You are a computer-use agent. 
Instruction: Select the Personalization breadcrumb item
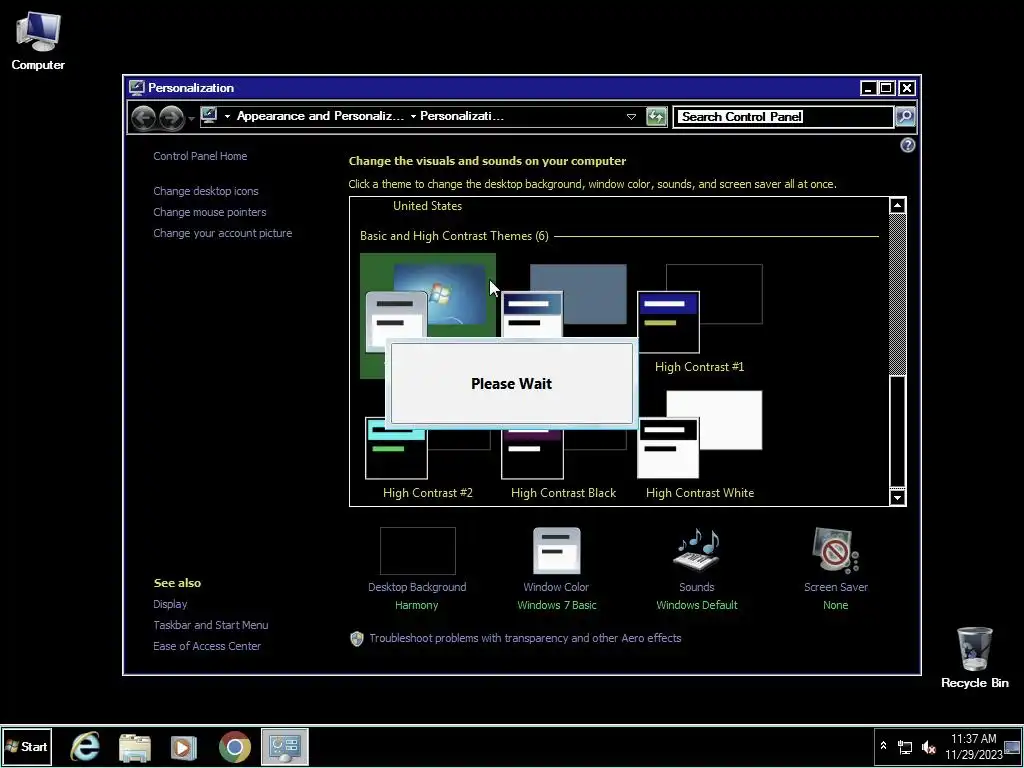[x=462, y=116]
